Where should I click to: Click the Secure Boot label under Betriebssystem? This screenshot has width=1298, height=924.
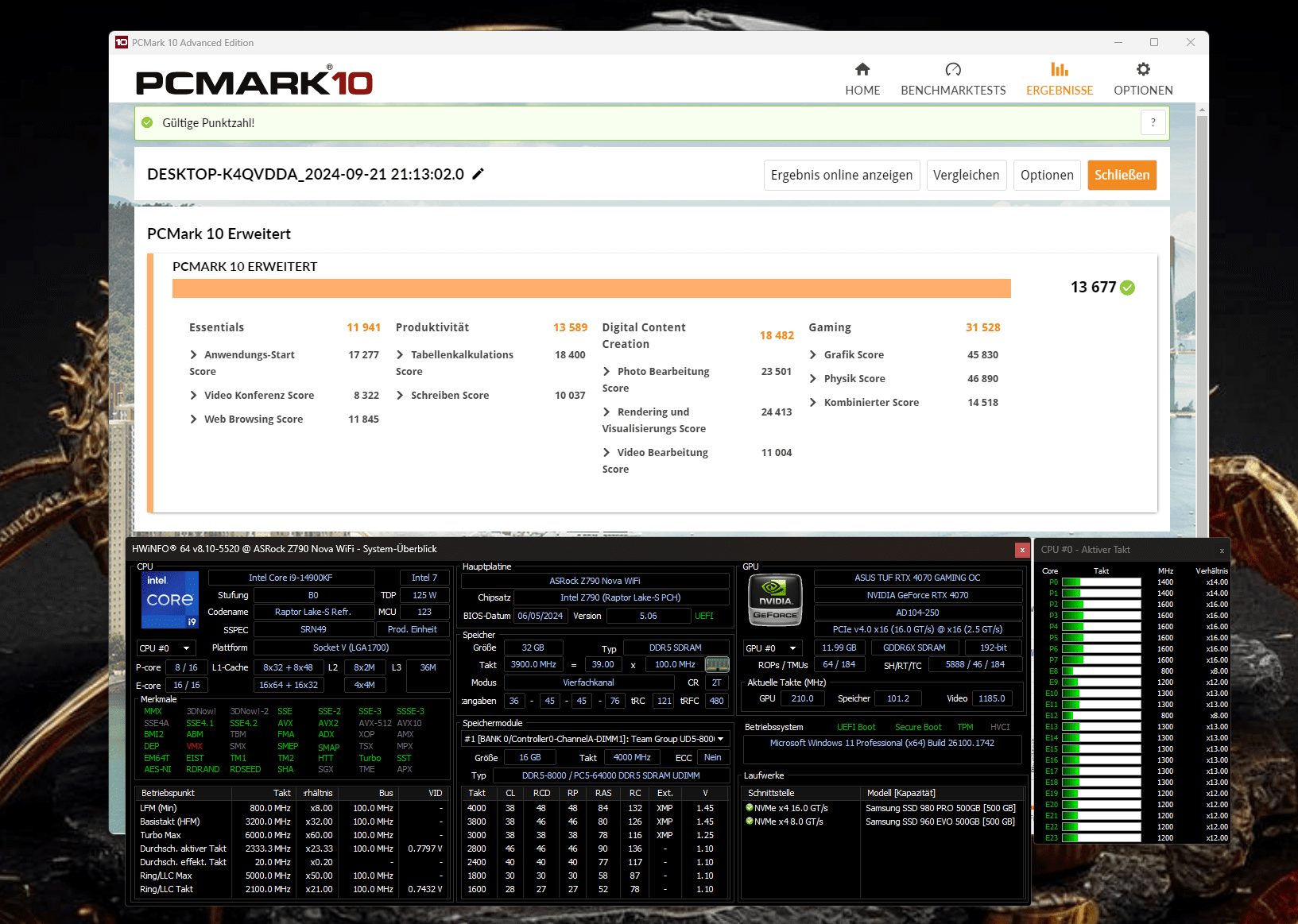click(918, 727)
